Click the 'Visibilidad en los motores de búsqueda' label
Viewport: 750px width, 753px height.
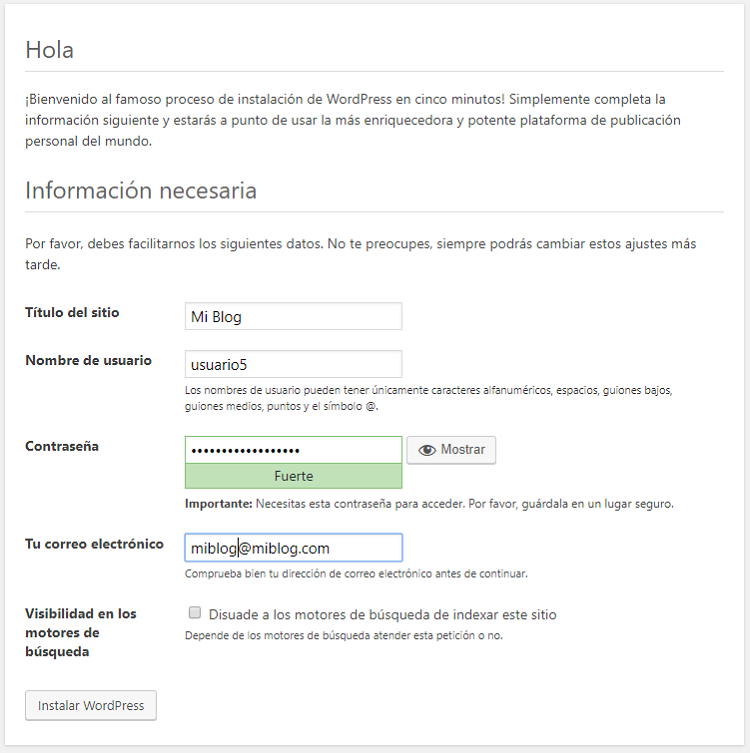(x=81, y=632)
